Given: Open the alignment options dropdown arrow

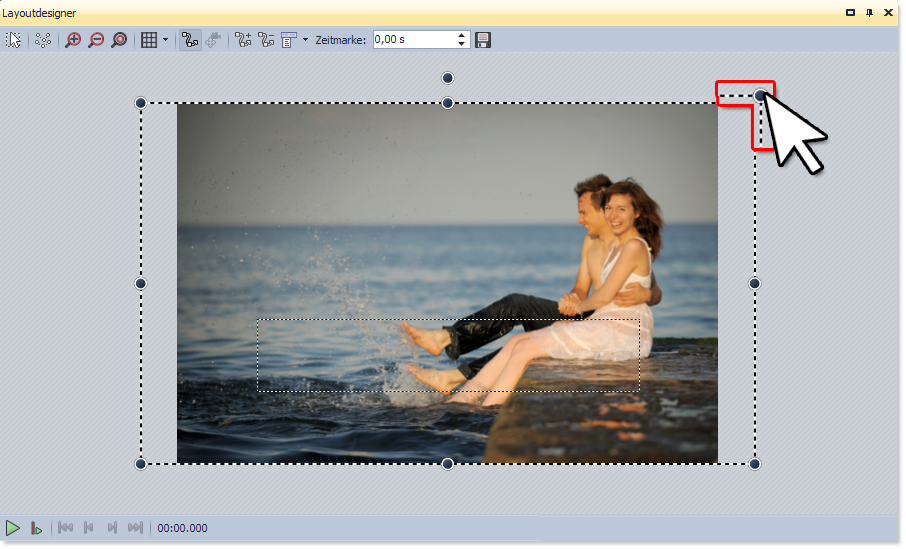Looking at the screenshot, I should coord(305,40).
